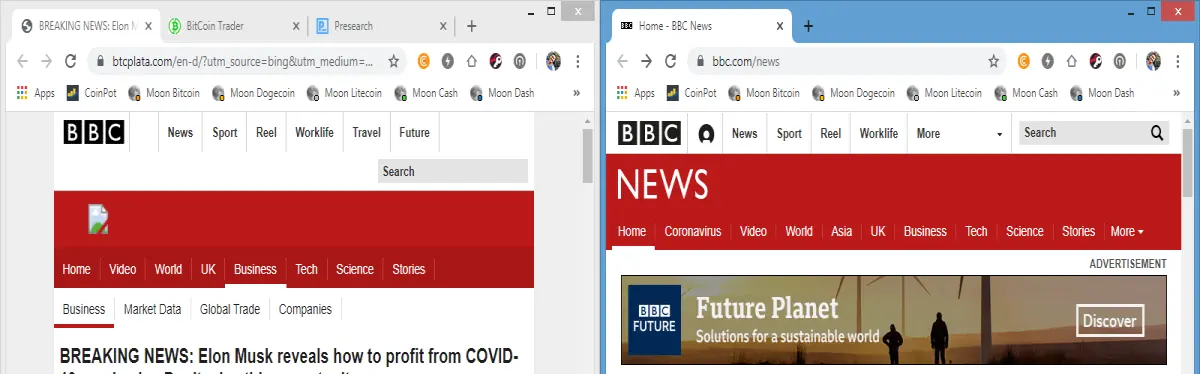
Task: Open Apps shortcut in left window bookmarks bar
Action: click(x=36, y=93)
